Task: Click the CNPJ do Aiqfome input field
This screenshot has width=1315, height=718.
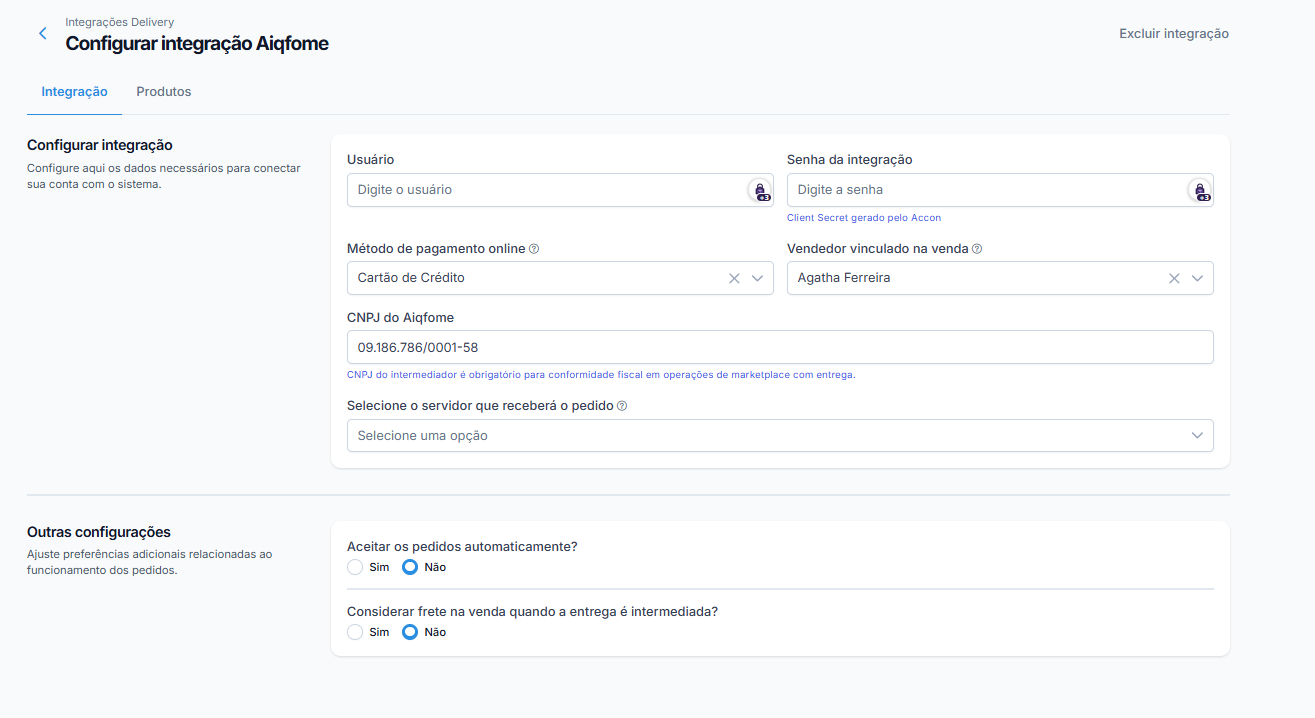Action: tap(780, 347)
